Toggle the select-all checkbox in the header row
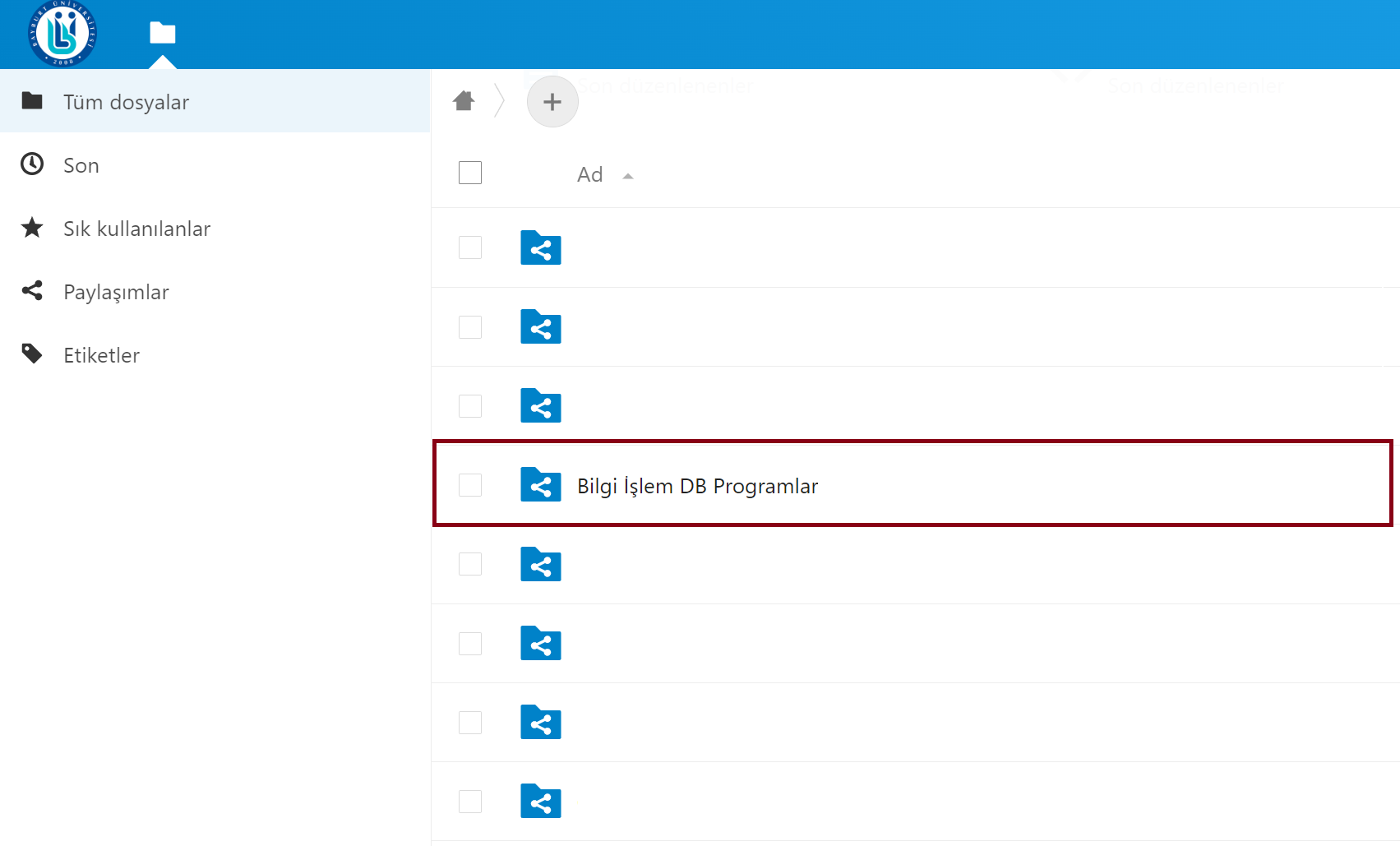 click(470, 173)
